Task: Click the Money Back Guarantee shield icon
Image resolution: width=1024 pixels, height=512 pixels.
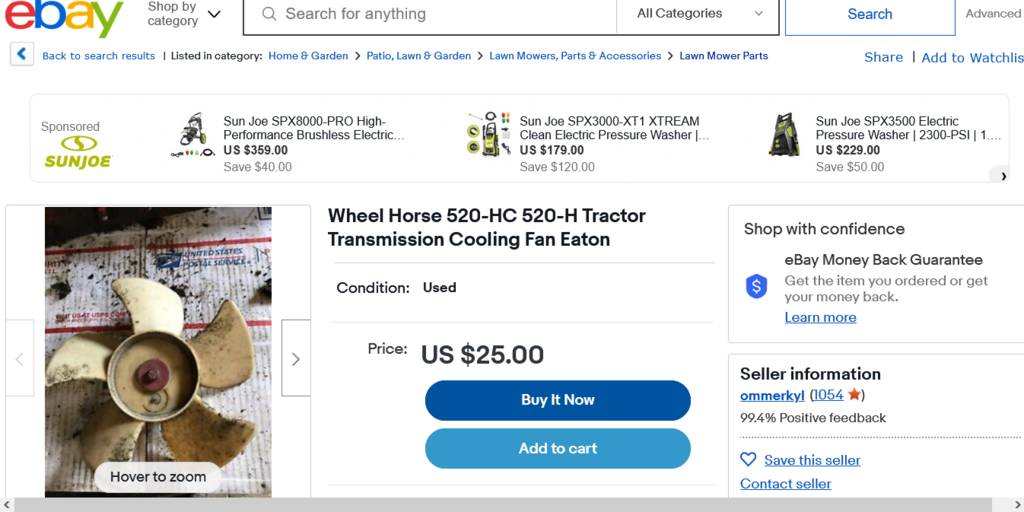Action: [x=756, y=287]
